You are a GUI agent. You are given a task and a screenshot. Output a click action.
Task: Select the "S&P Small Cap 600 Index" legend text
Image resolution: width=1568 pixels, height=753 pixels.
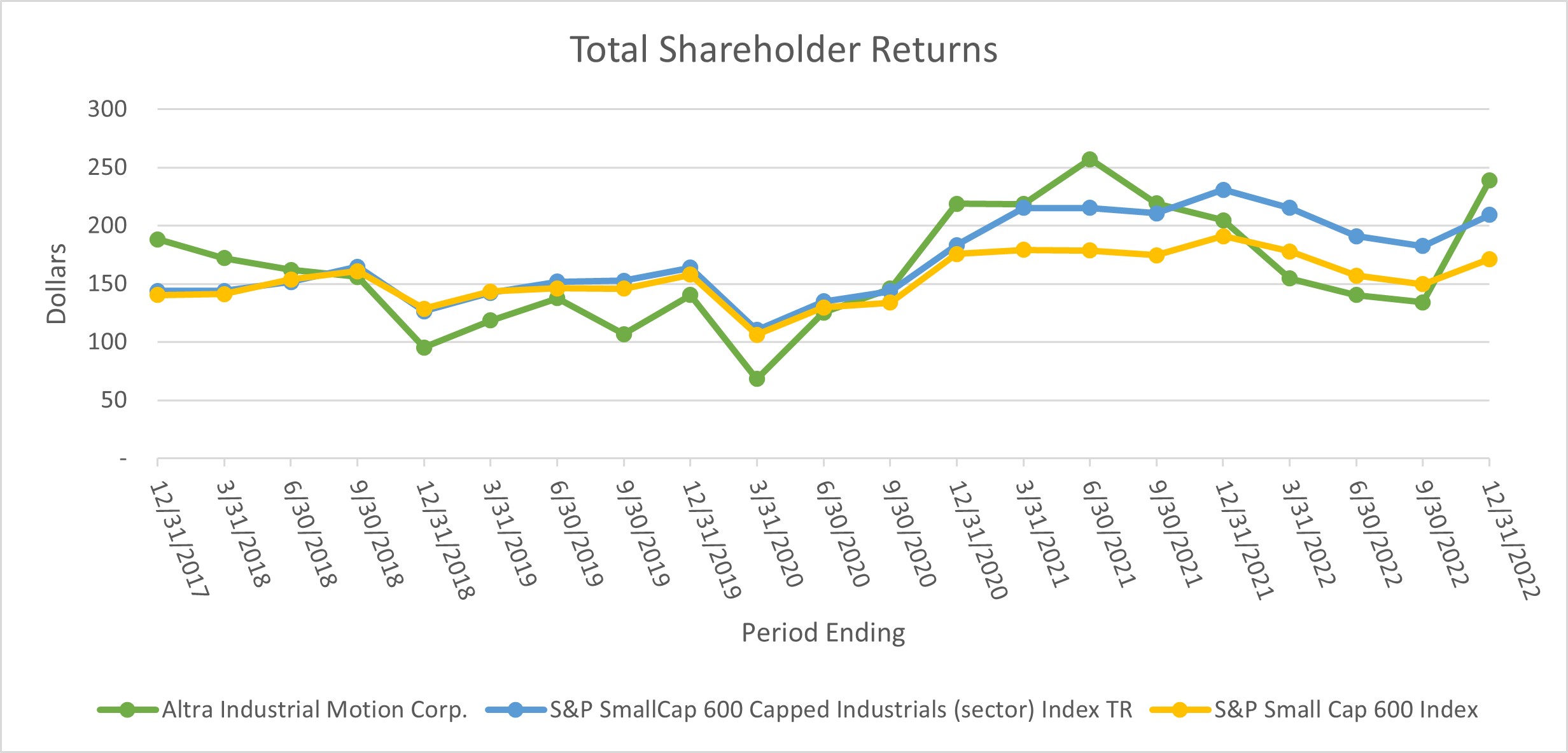1346,710
